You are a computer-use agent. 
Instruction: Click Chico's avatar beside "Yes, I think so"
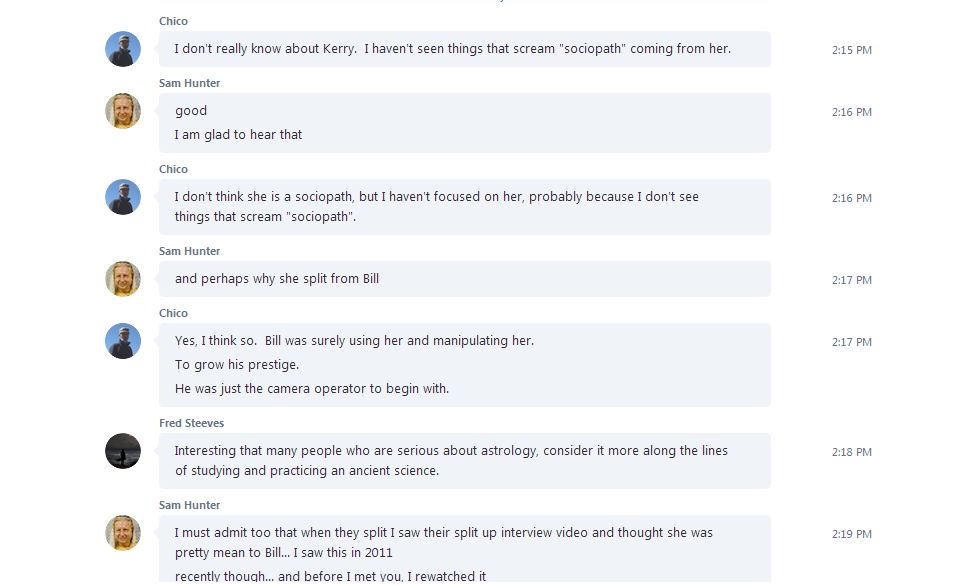tap(123, 341)
